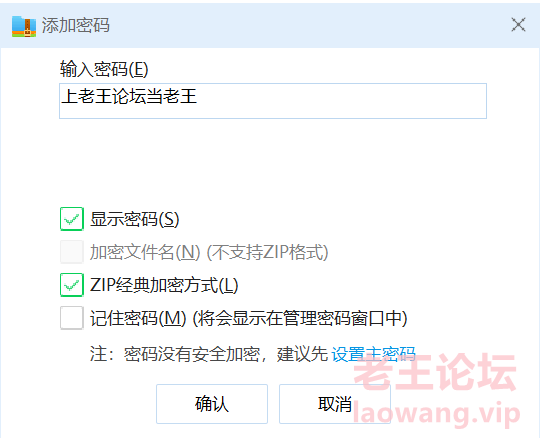Click the green checkmark beside 显示密码
The height and width of the screenshot is (438, 540).
[x=72, y=219]
